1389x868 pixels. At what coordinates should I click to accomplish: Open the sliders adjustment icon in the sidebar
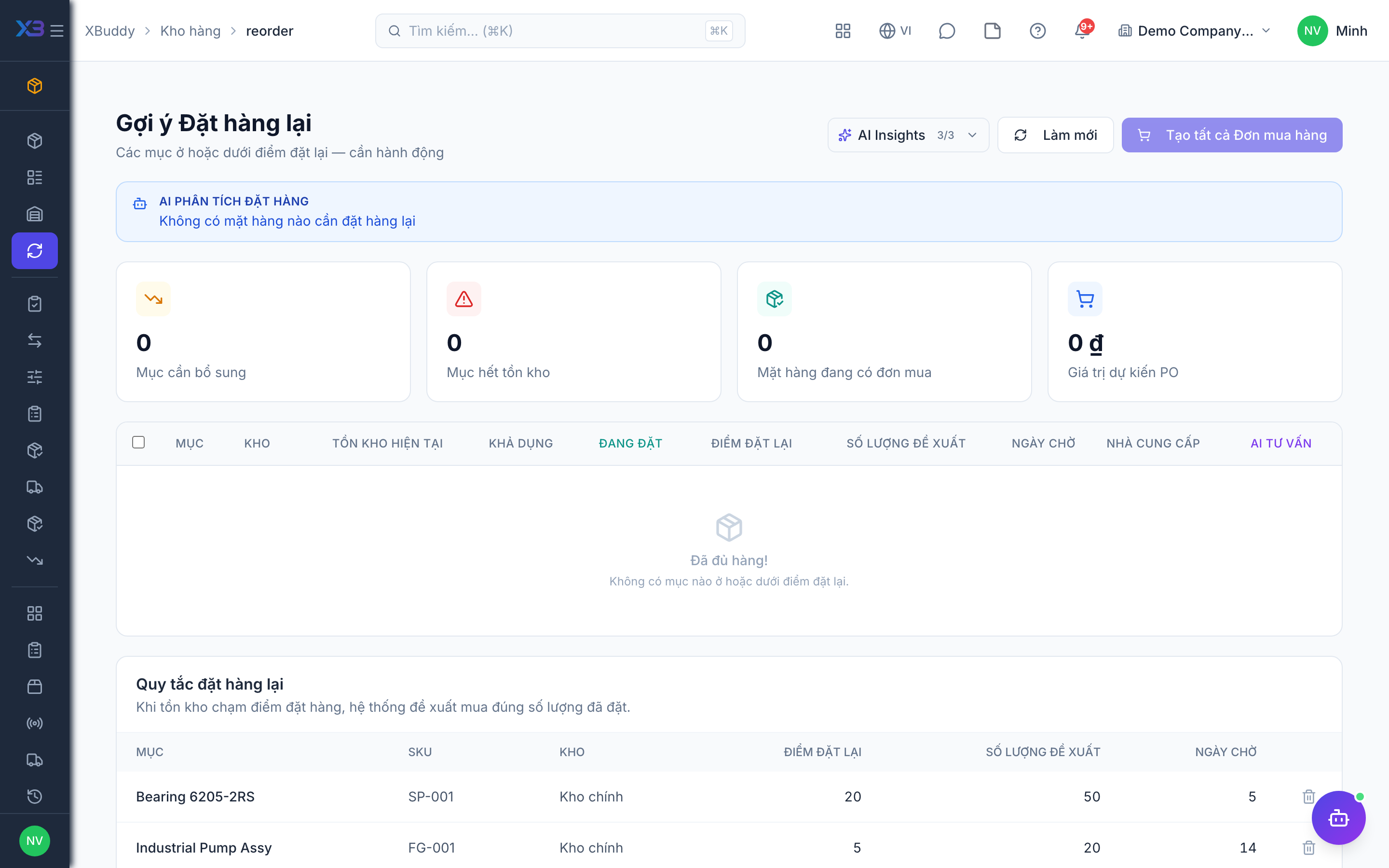pos(34,377)
